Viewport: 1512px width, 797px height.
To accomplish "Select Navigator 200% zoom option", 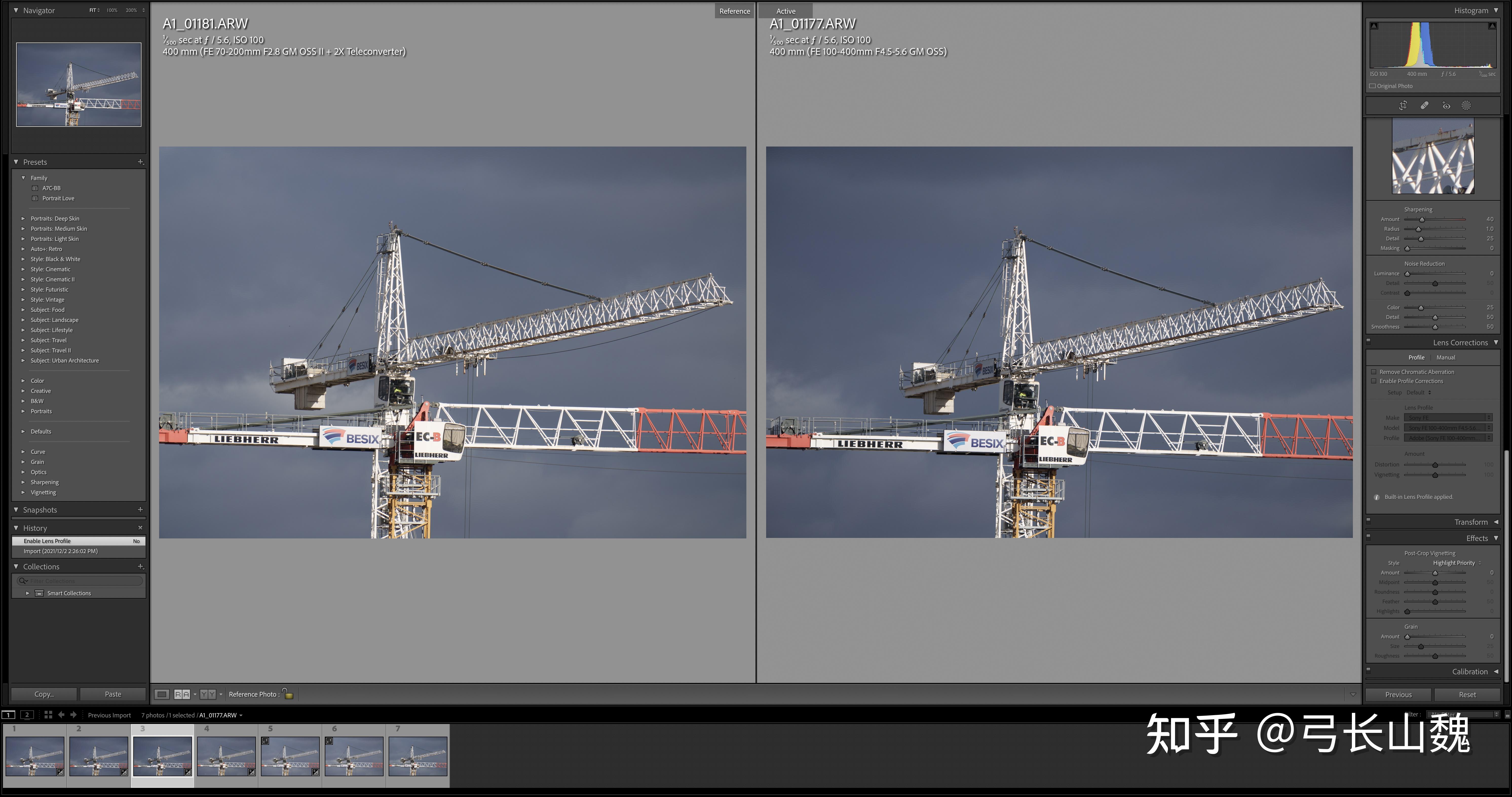I will pyautogui.click(x=131, y=11).
